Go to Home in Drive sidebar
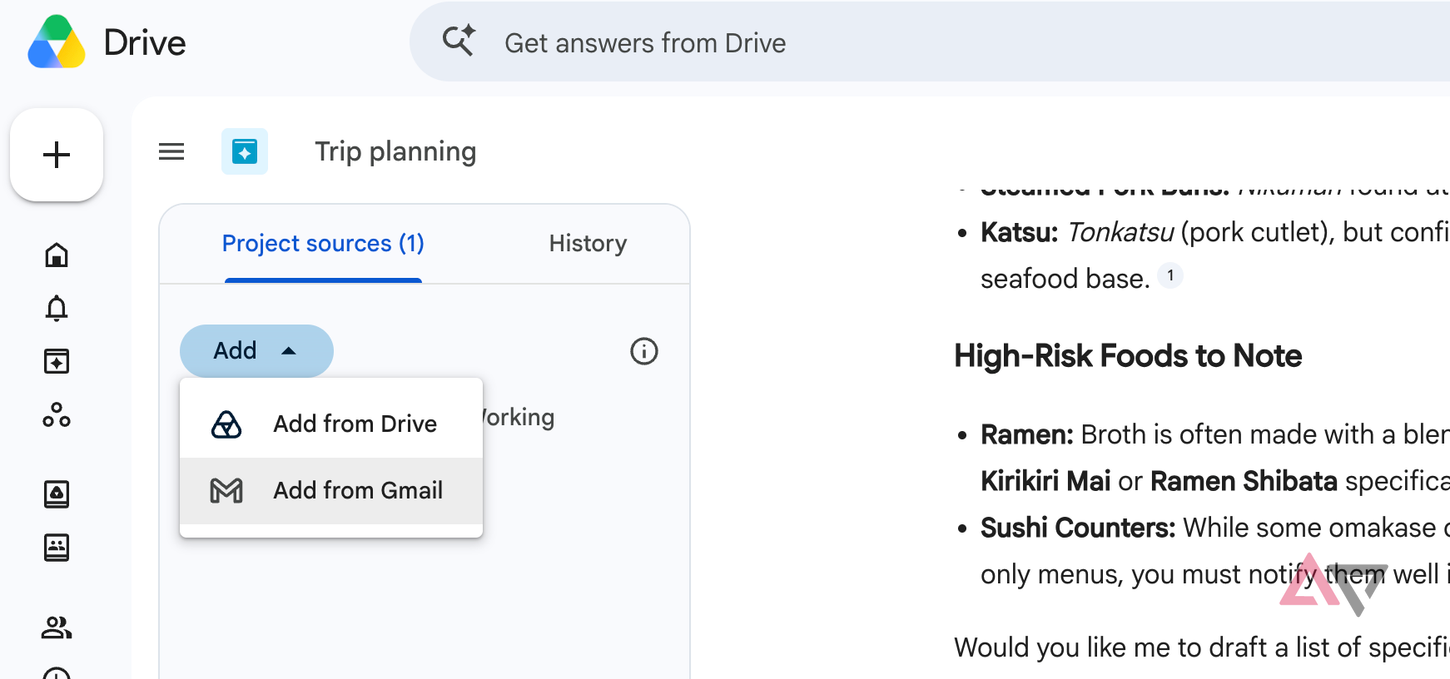The image size is (1450, 679). click(57, 255)
